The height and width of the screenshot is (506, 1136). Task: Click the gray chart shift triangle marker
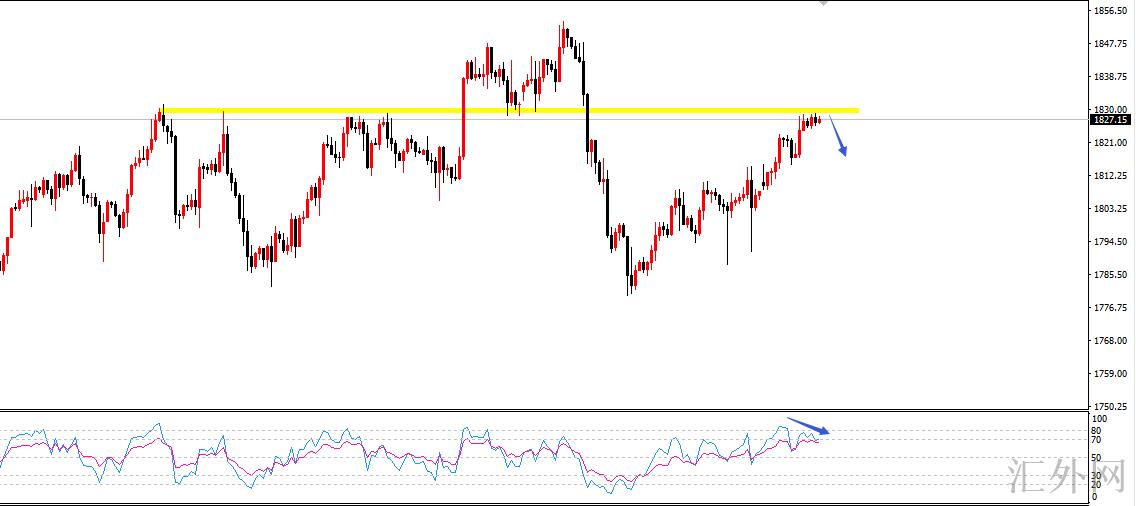pos(823,3)
